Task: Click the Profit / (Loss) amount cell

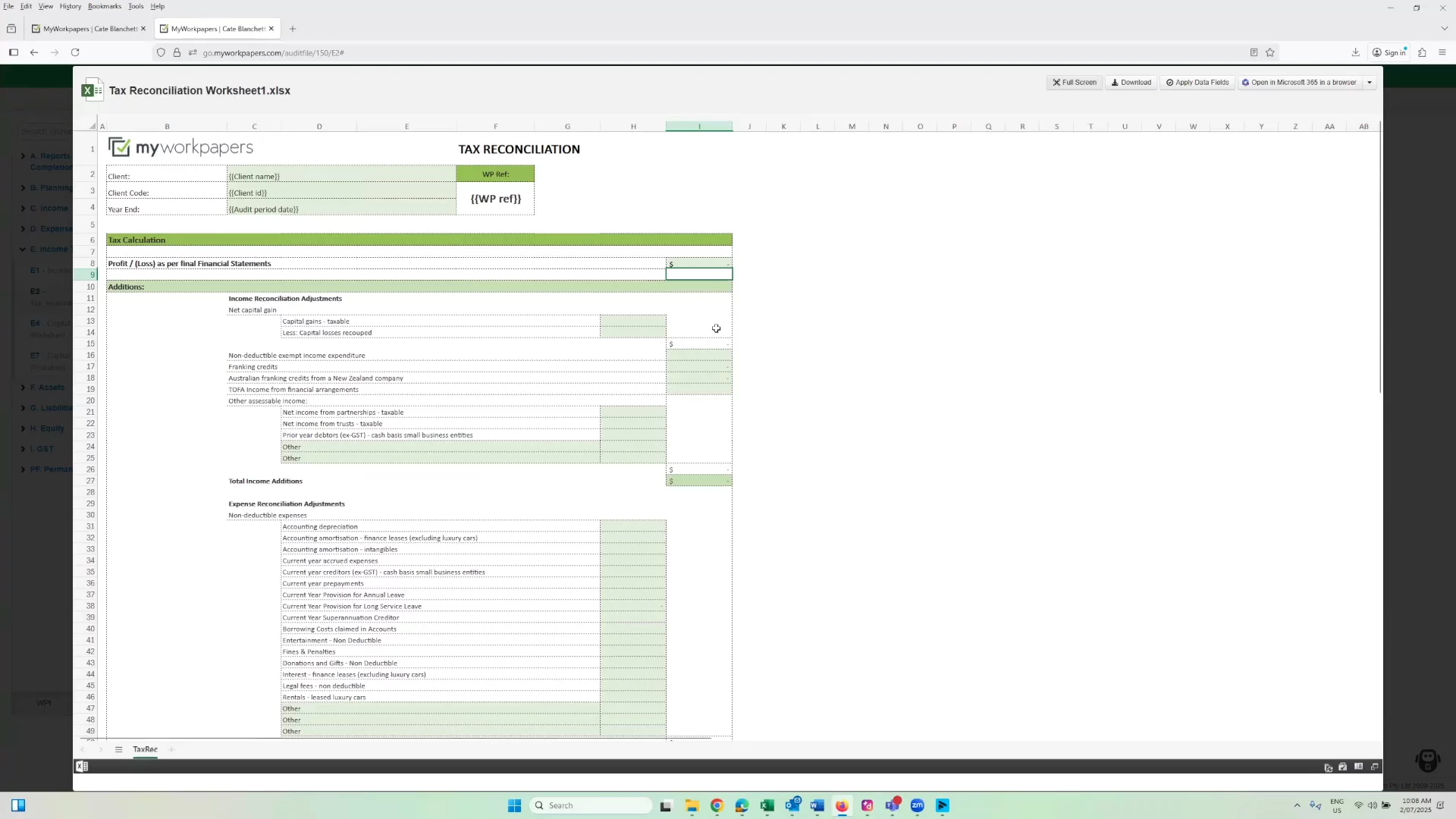Action: 699,264
